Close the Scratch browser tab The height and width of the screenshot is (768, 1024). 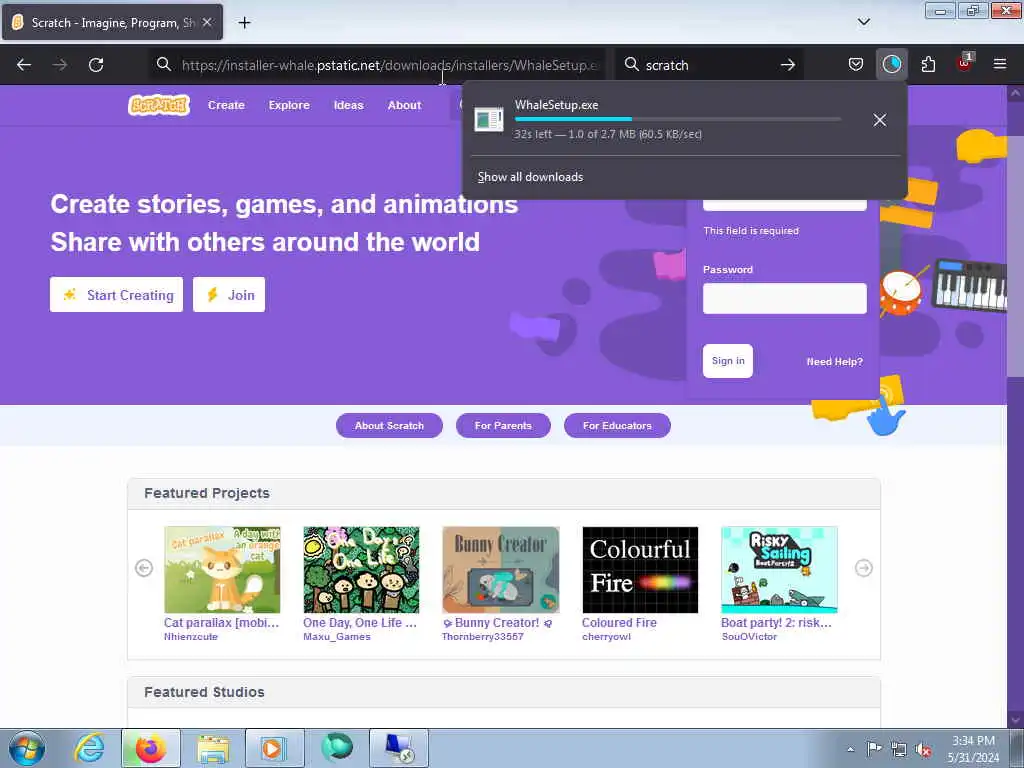click(x=207, y=22)
